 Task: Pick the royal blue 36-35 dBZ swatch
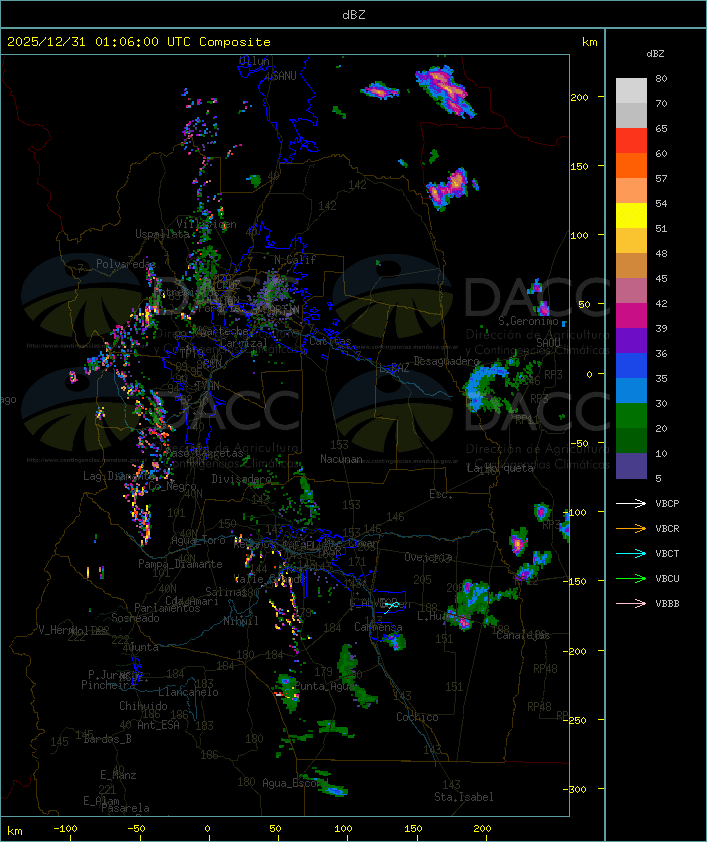pos(631,365)
